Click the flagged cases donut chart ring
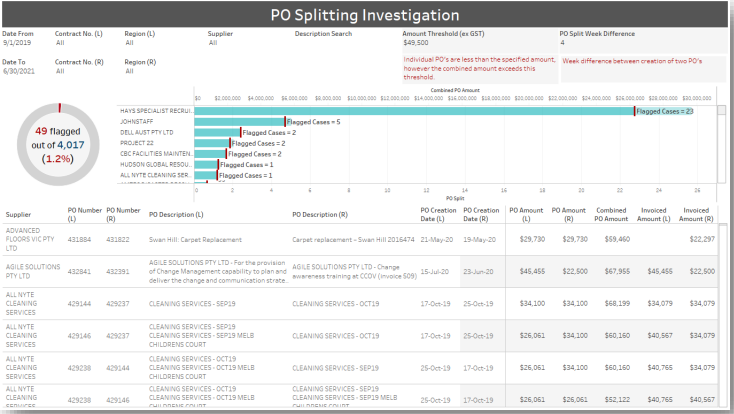 [x=58, y=145]
